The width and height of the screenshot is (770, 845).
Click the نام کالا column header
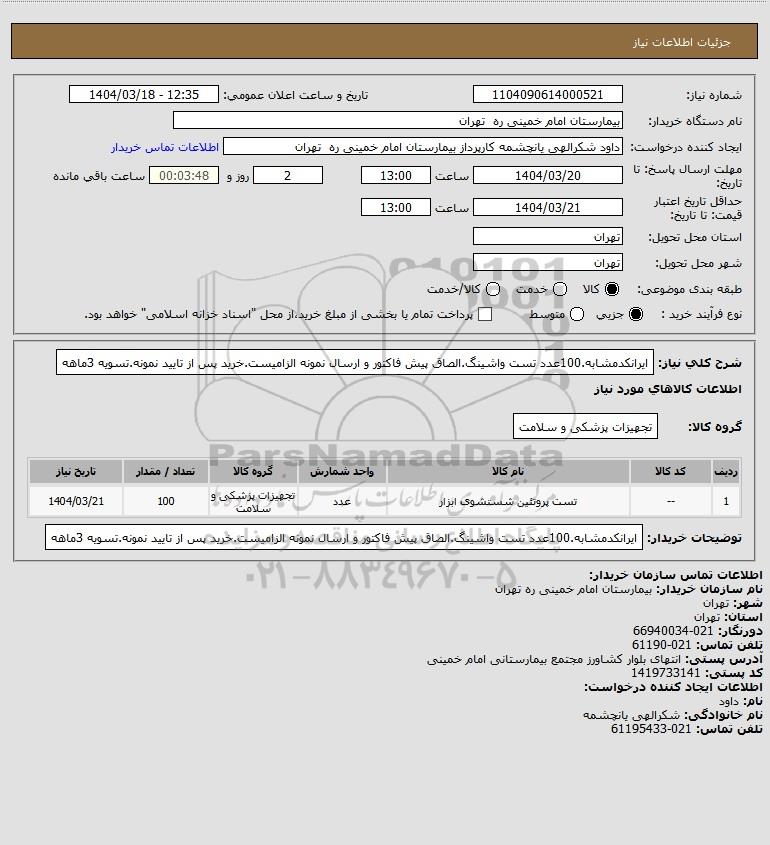(508, 472)
